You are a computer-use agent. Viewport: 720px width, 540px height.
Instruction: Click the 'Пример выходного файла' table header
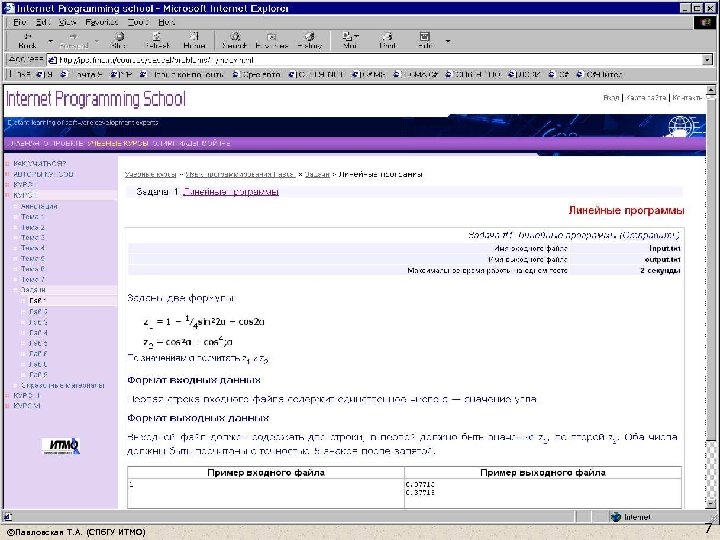click(x=543, y=472)
